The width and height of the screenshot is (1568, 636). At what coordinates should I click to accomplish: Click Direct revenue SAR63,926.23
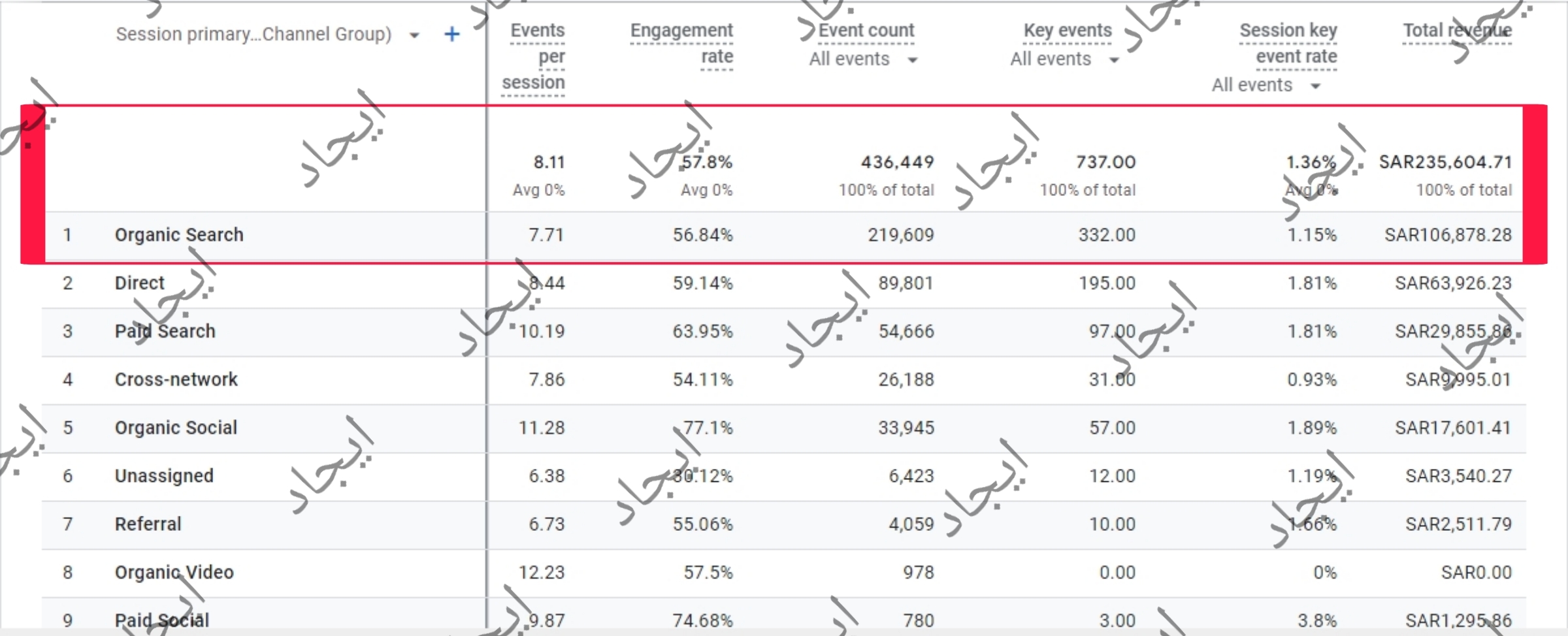point(1453,283)
